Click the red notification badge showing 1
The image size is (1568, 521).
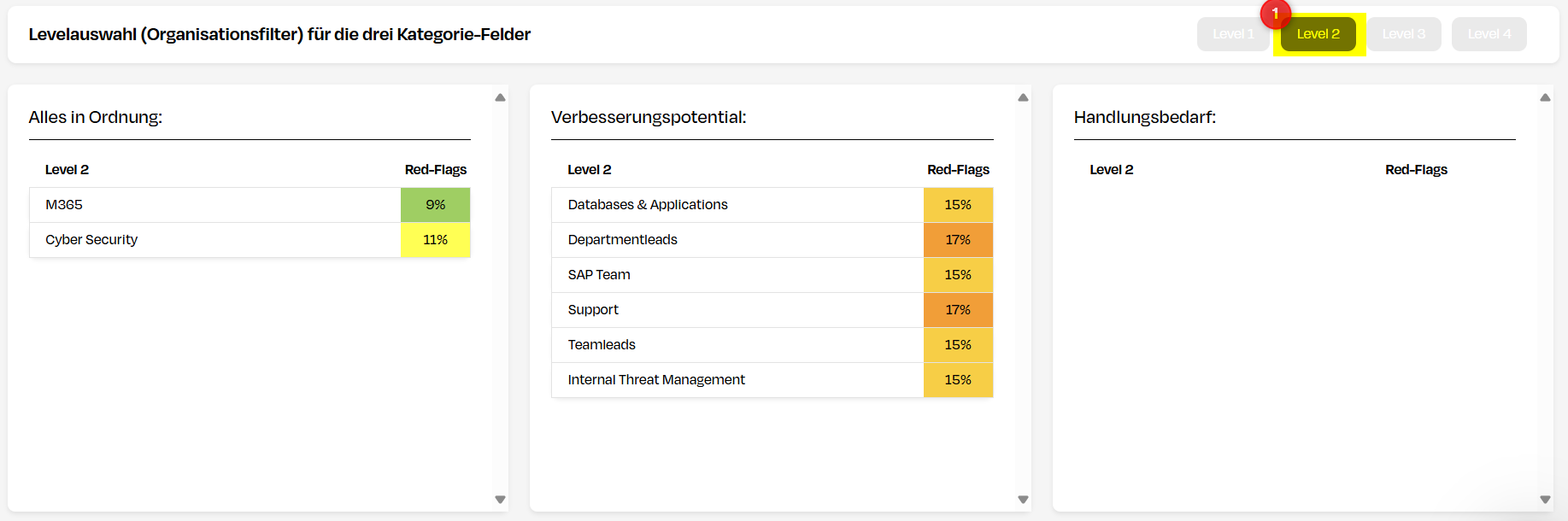pos(1276,15)
